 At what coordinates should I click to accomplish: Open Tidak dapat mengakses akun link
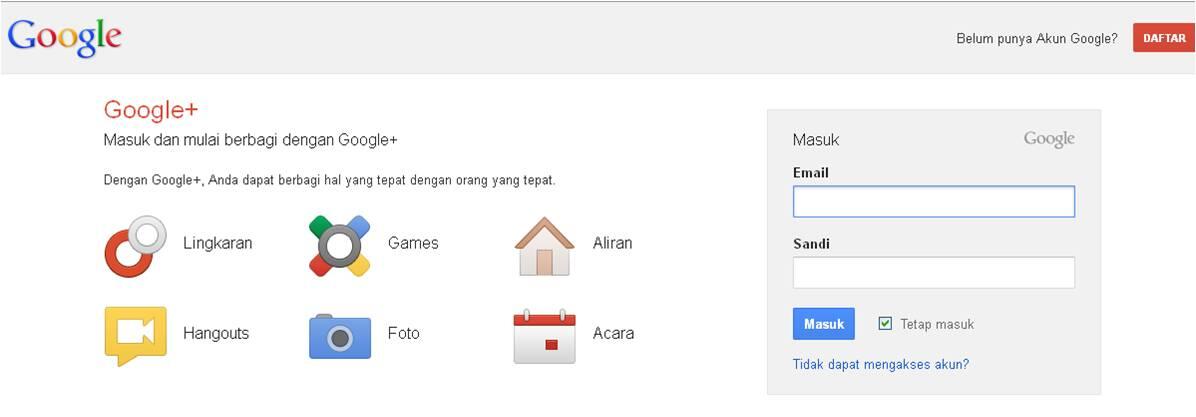(x=881, y=364)
